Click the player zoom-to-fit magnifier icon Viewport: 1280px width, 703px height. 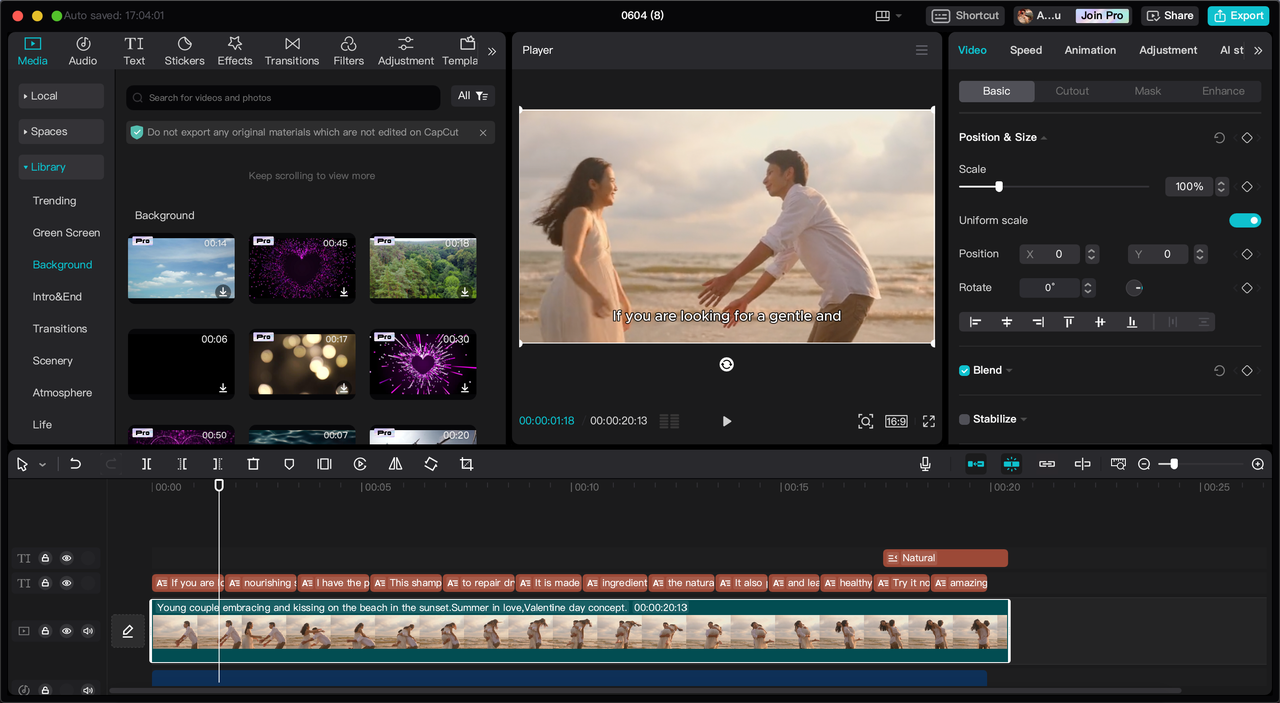(866, 421)
